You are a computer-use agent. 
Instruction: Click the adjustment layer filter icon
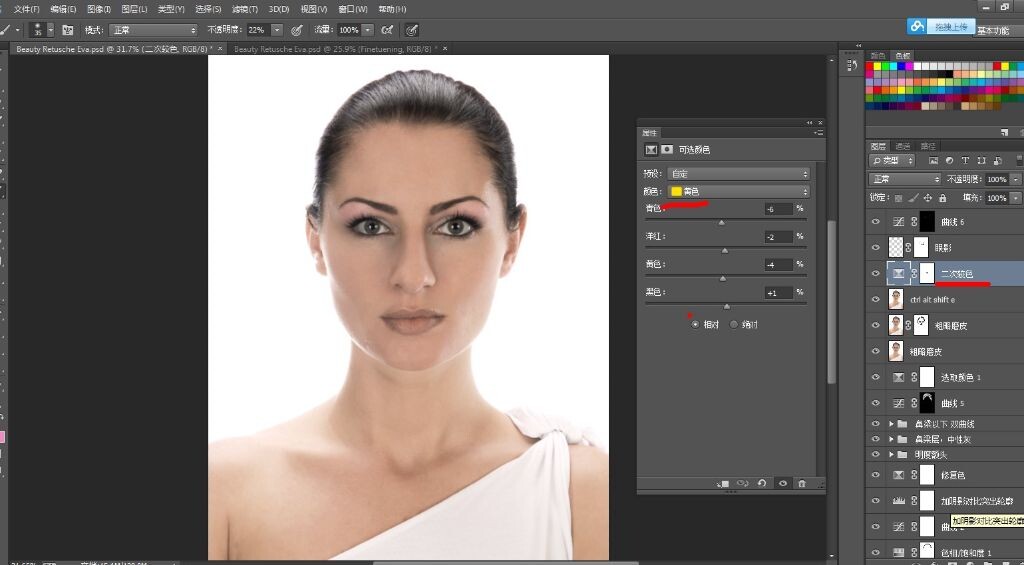[x=949, y=161]
